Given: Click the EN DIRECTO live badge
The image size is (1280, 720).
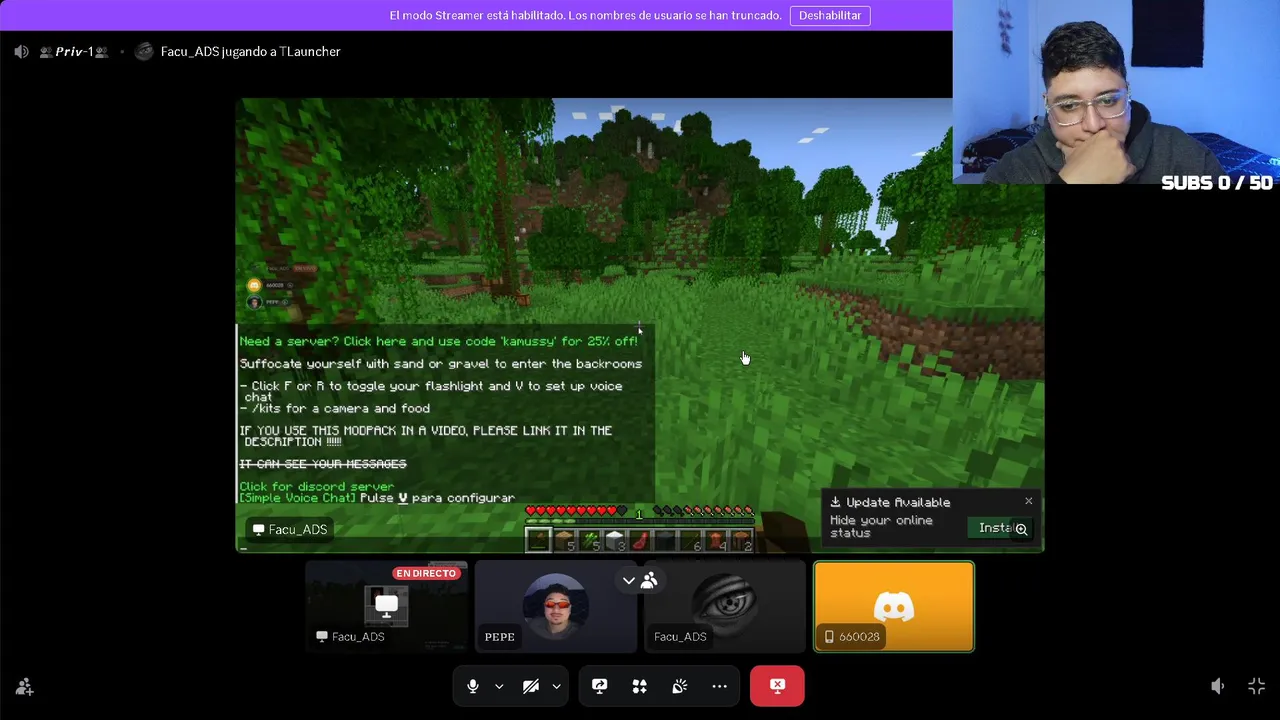Looking at the screenshot, I should 426,573.
